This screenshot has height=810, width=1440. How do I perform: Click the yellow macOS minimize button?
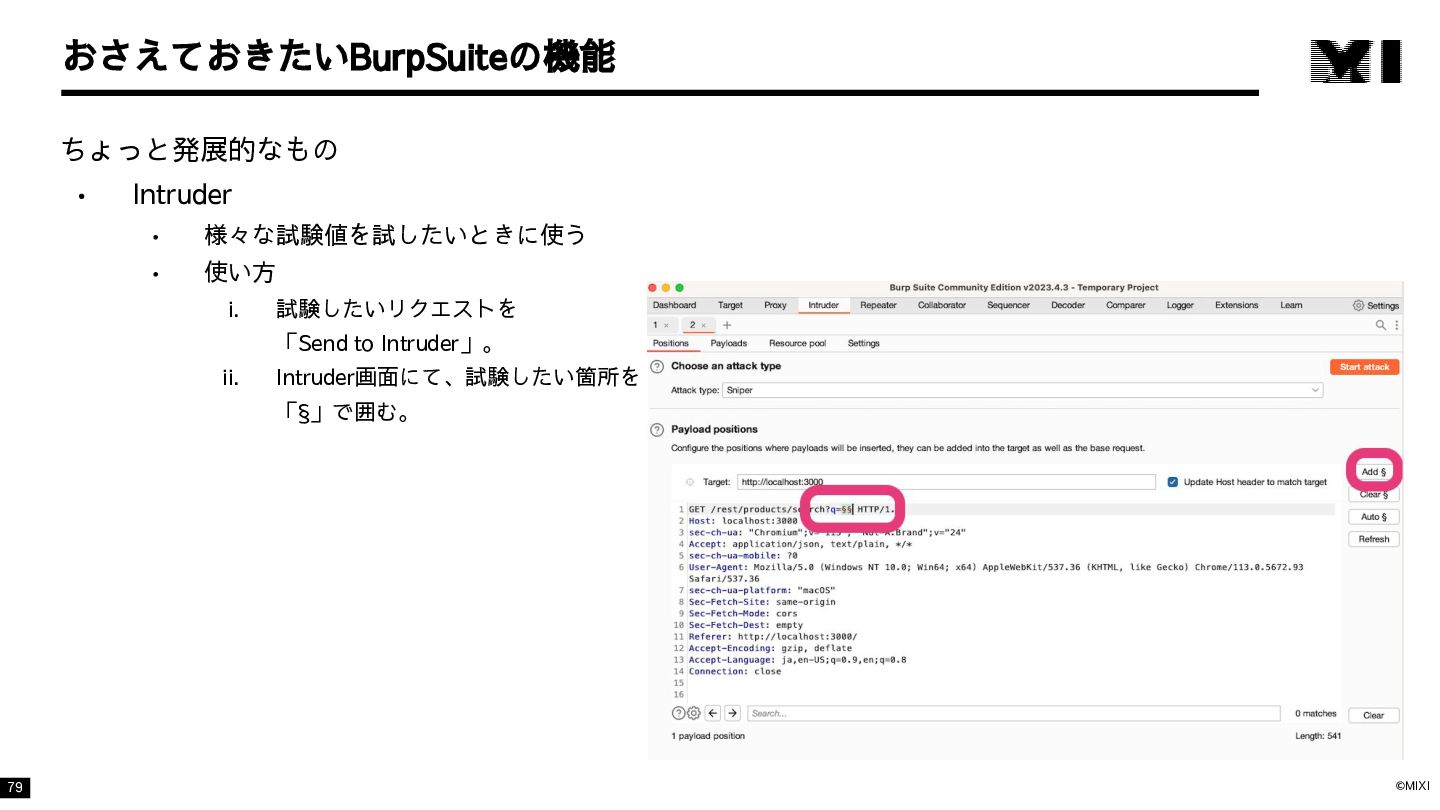(667, 288)
